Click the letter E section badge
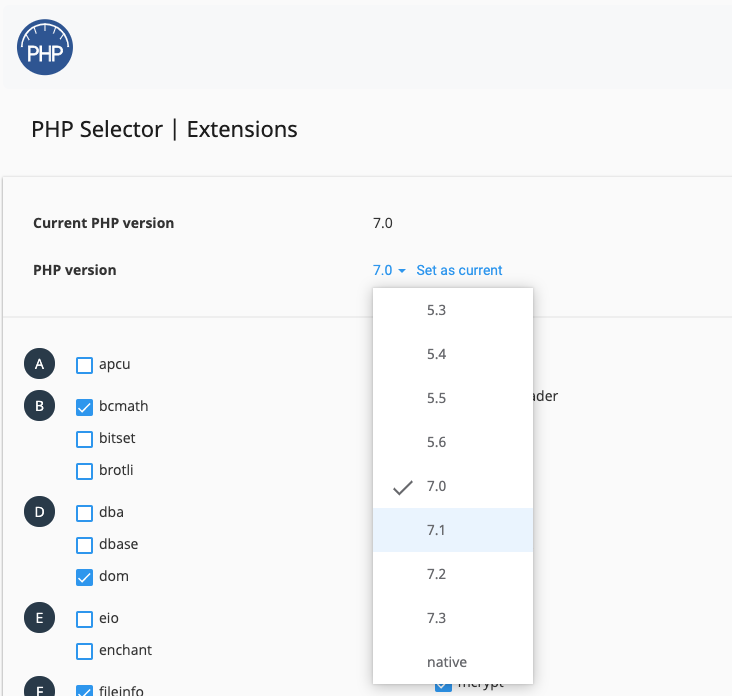The height and width of the screenshot is (696, 732). pyautogui.click(x=40, y=618)
